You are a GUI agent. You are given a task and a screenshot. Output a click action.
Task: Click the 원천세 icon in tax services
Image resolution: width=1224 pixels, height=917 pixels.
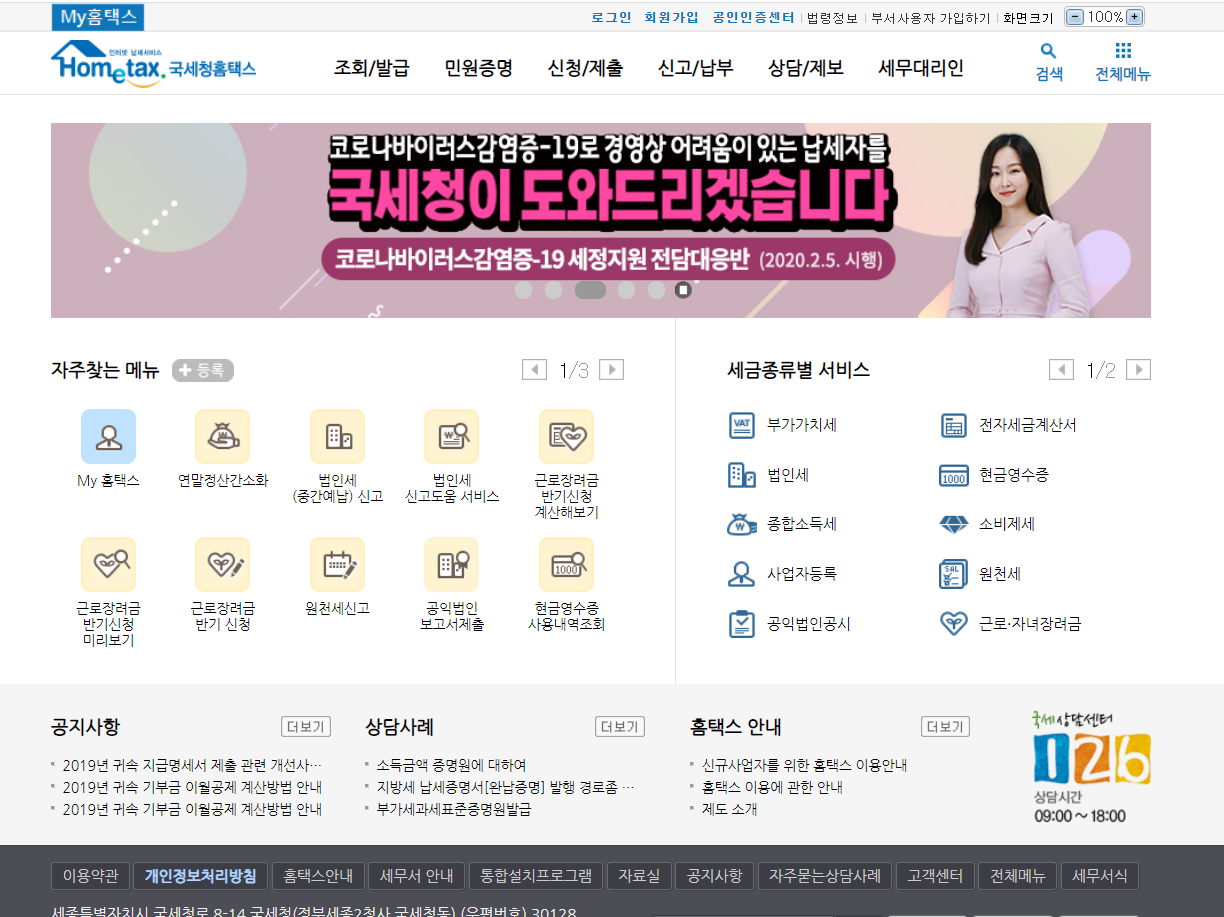click(x=954, y=574)
